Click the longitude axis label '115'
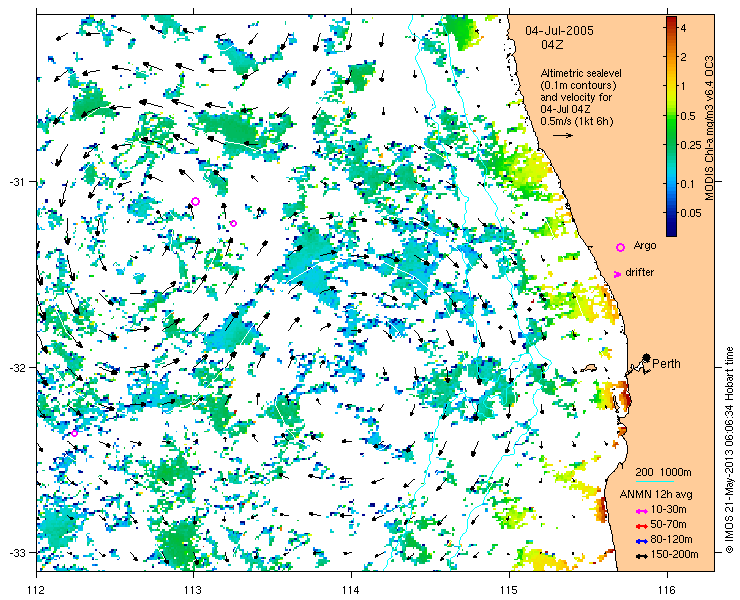The width and height of the screenshot is (740, 600). click(509, 590)
